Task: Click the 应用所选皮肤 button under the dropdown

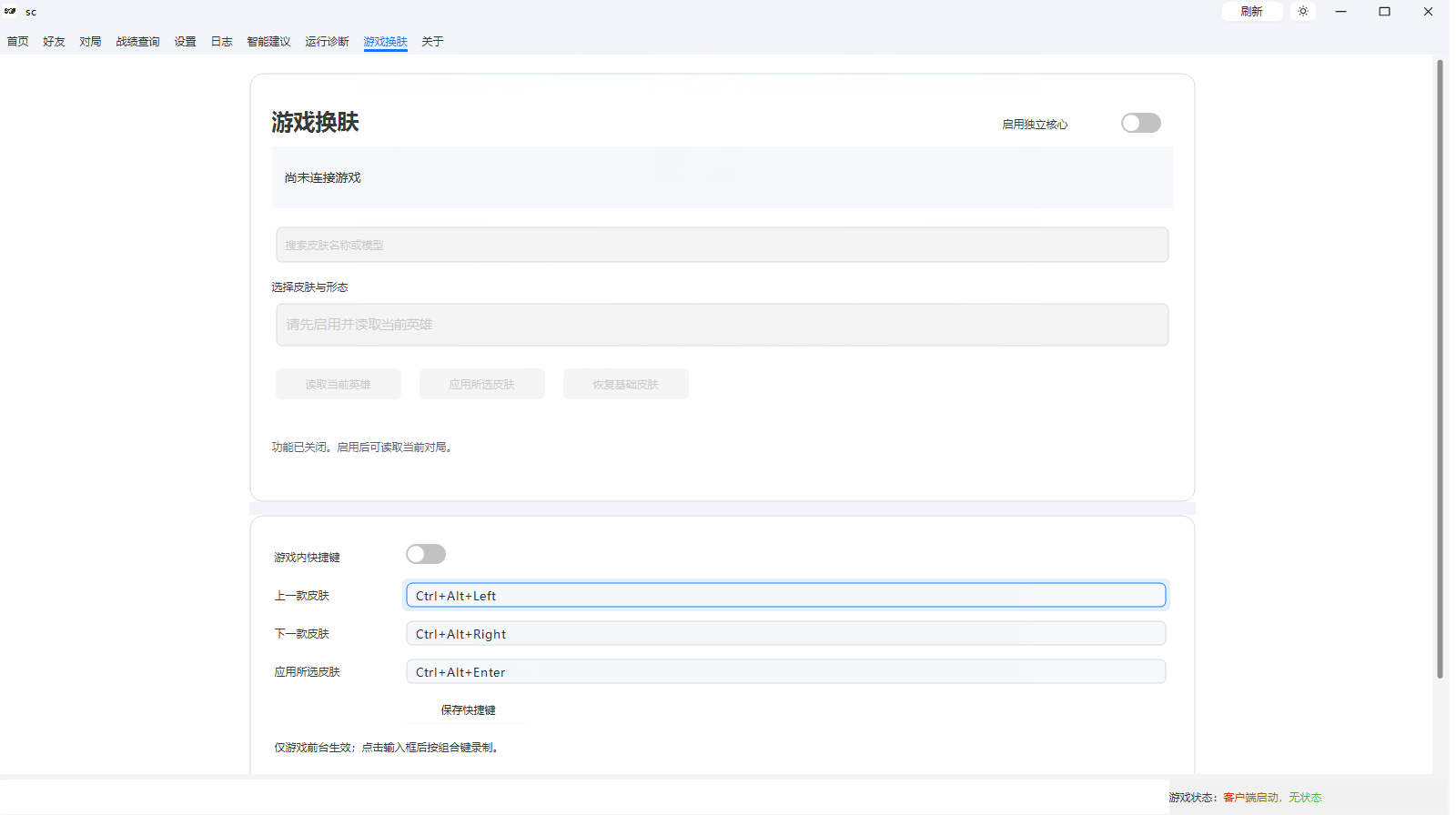Action: pyautogui.click(x=482, y=384)
